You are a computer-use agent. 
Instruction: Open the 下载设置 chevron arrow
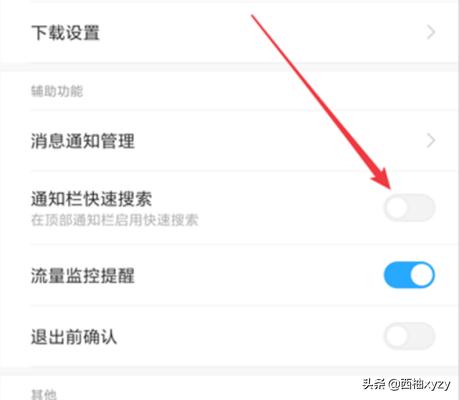(431, 33)
